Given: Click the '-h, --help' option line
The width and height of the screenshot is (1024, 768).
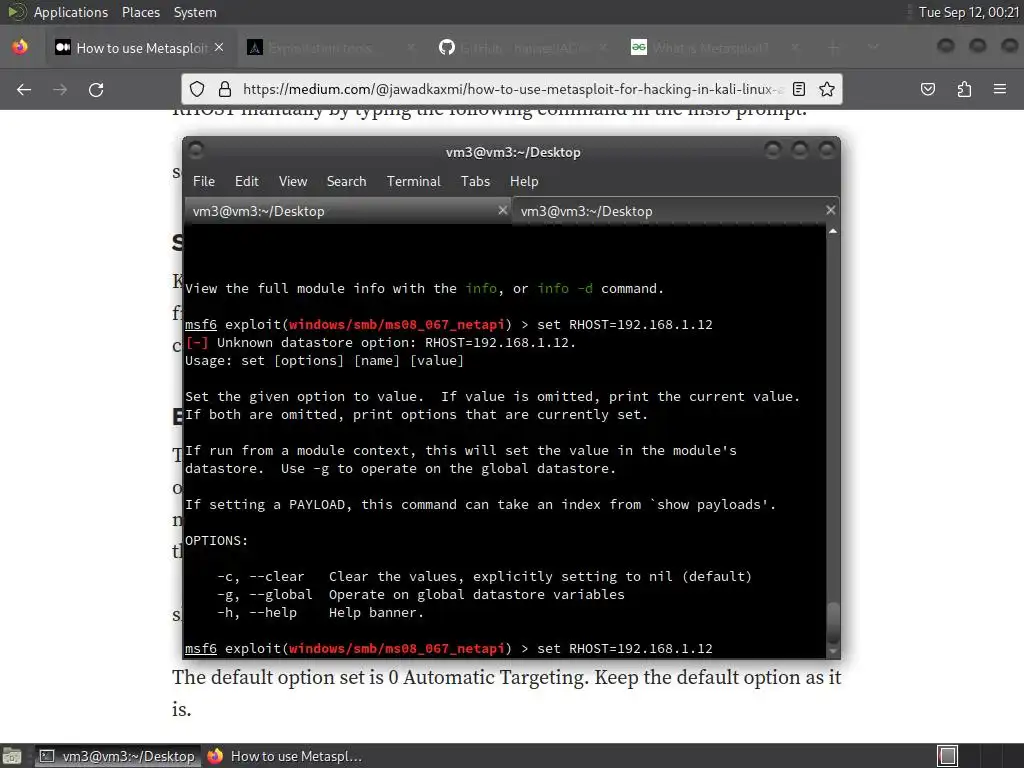Looking at the screenshot, I should (320, 613).
